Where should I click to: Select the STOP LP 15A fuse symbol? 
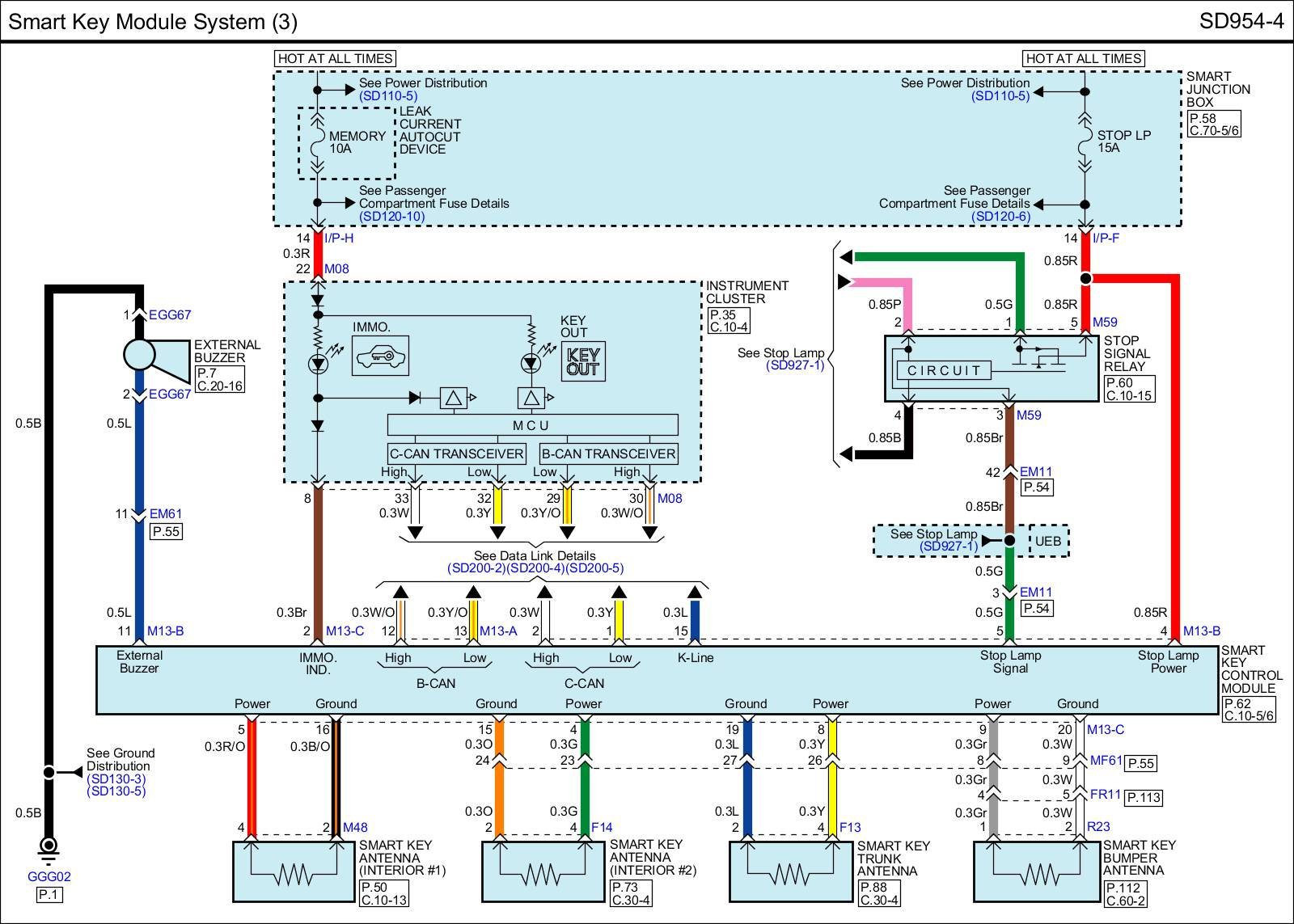pos(1085,142)
